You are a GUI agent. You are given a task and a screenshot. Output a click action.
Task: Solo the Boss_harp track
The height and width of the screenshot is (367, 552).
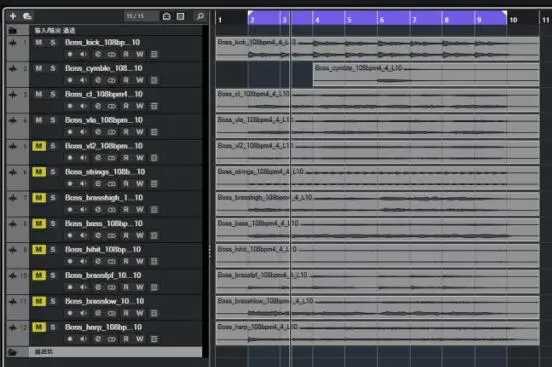point(53,327)
